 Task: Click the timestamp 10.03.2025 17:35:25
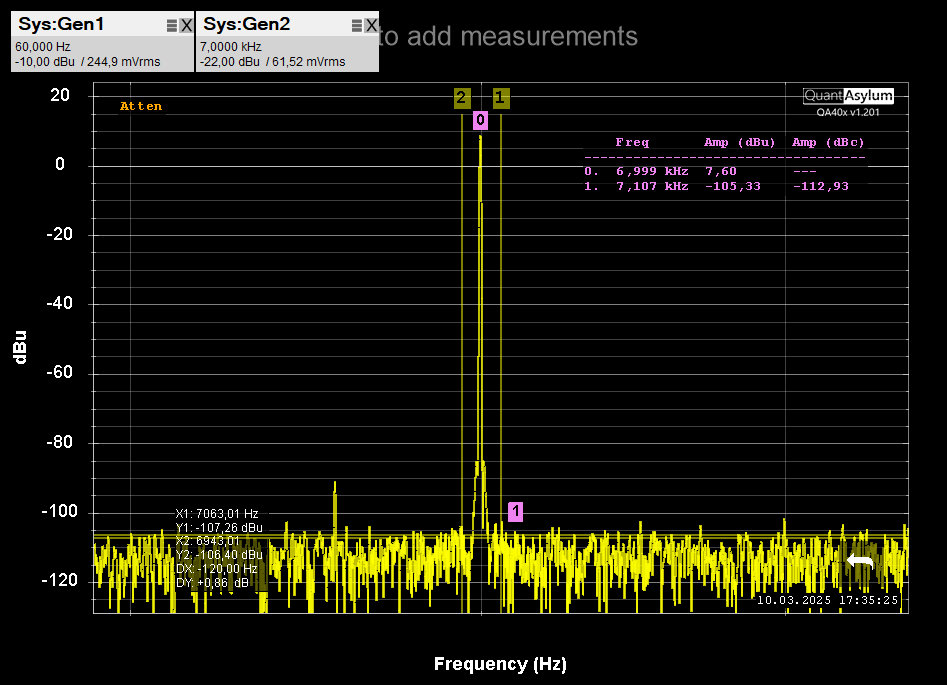tap(827, 600)
